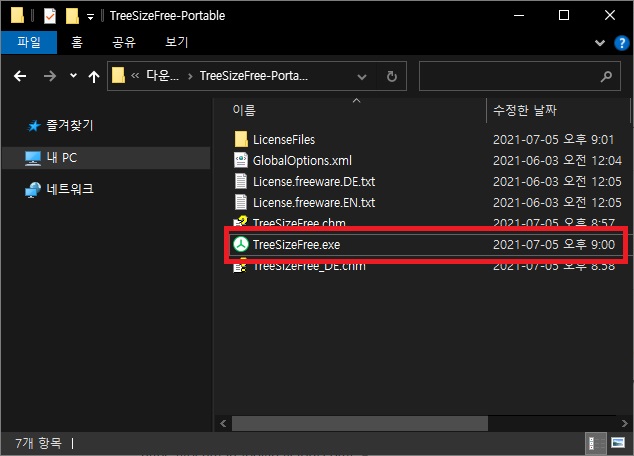
Task: Select License.freeware.DE.txt
Action: [x=314, y=182]
